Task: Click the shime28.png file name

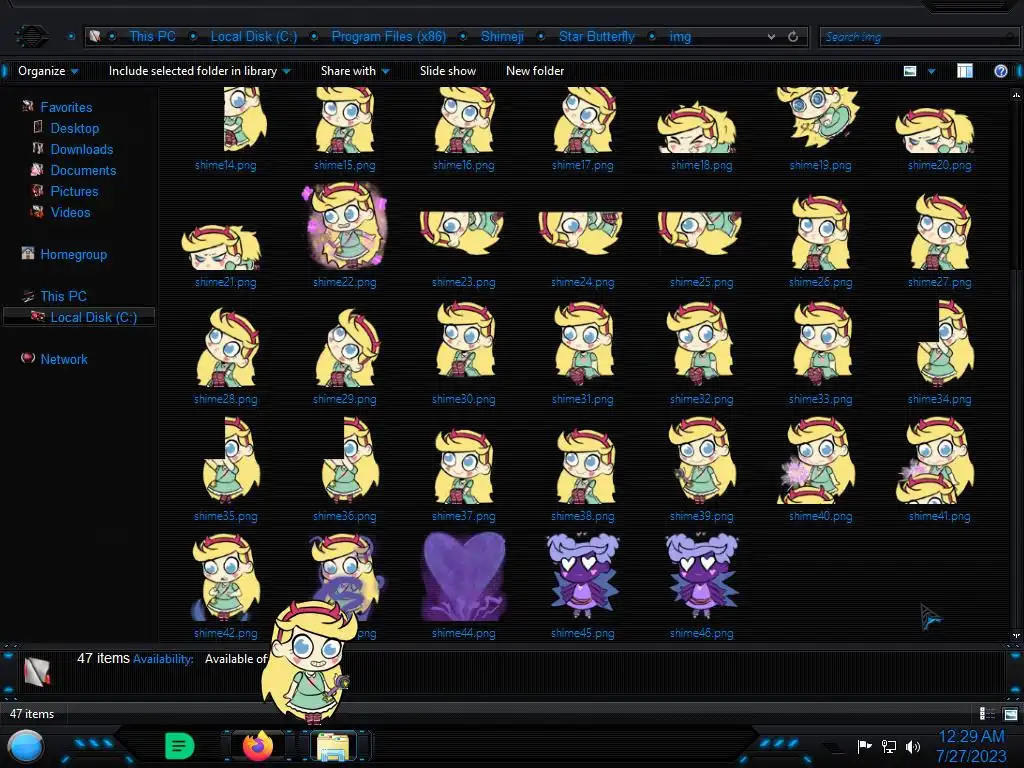Action: (225, 399)
